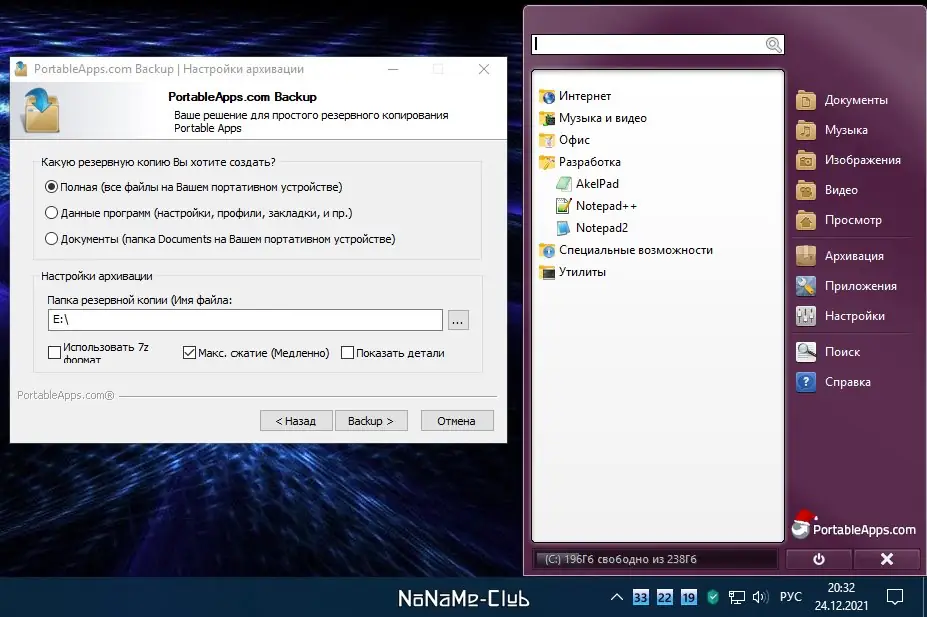The image size is (927, 617).
Task: Open the notification center icon
Action: pos(895,597)
